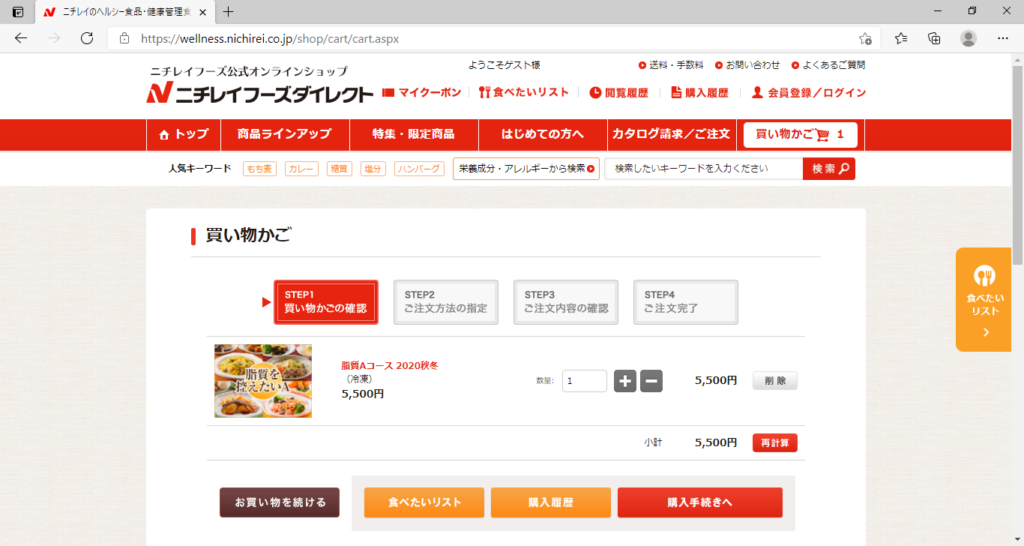
Task: Select カレー keyword tag
Action: tap(301, 169)
